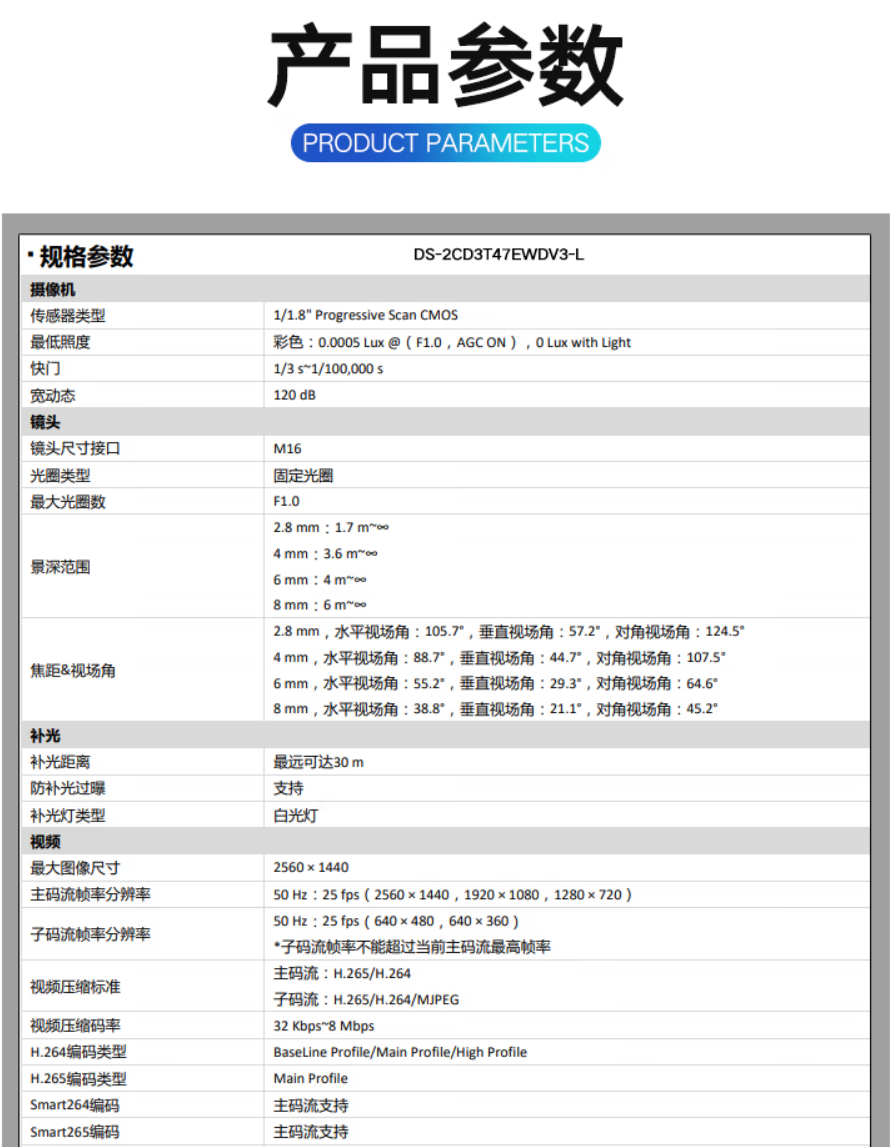Click the model number DS-2CD3T47EWDV3-L
The width and height of the screenshot is (890, 1147).
point(498,255)
